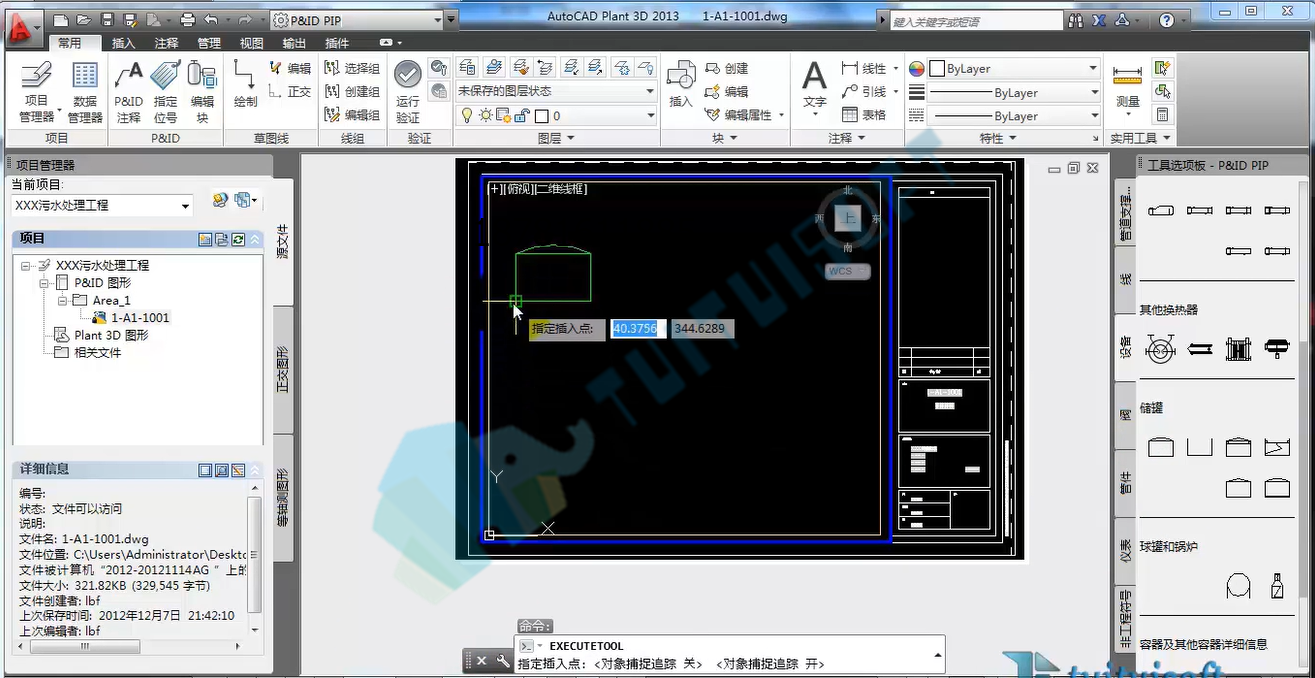Click the 运行验证 run validation icon
Screen dimensions: 1315x678
407,91
